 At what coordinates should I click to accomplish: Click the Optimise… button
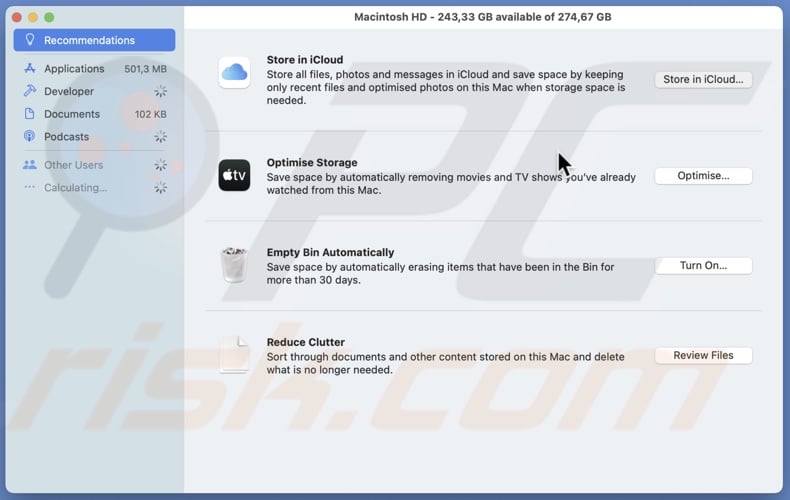tap(703, 176)
